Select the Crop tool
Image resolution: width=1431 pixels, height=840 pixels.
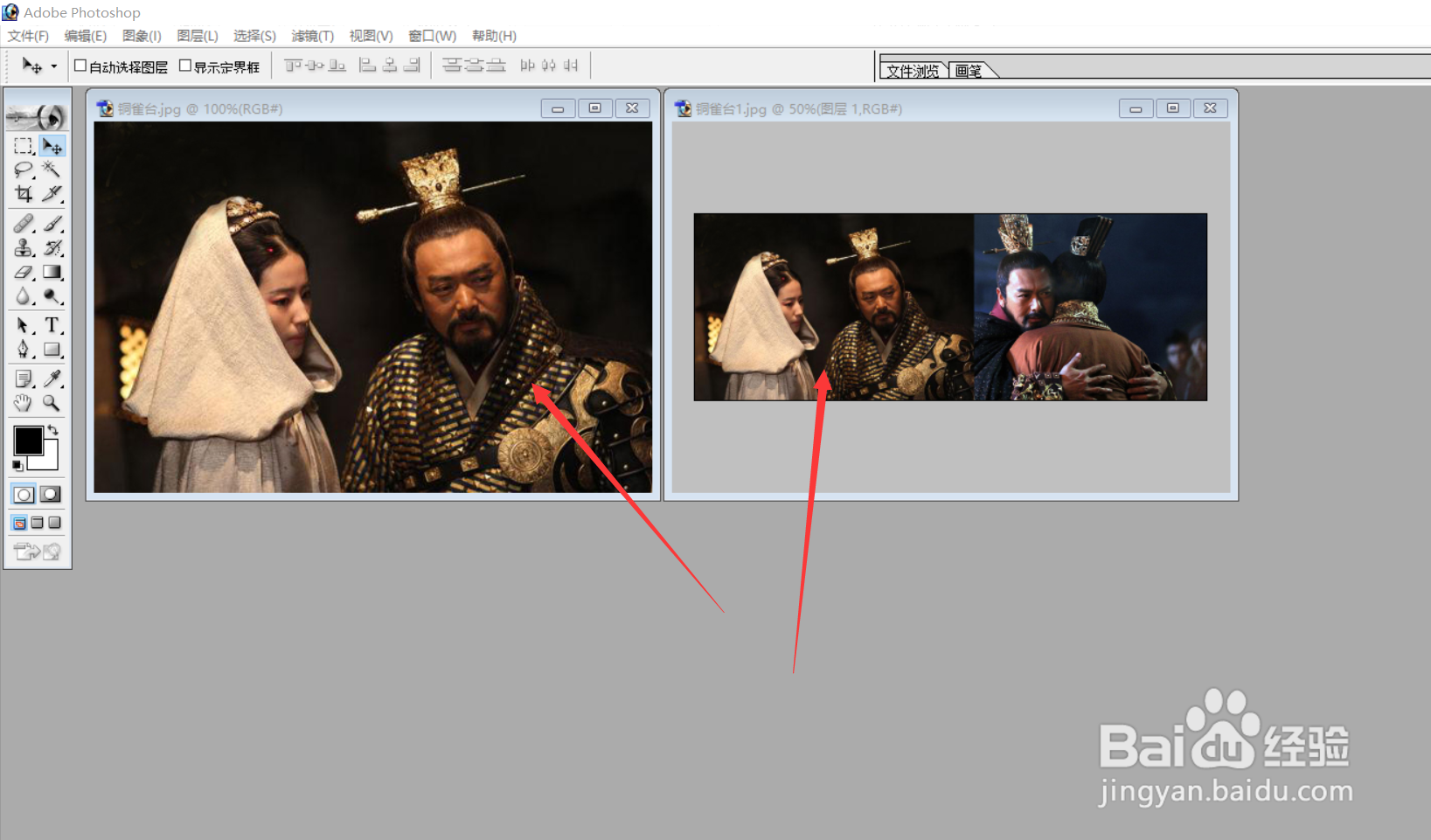point(24,193)
